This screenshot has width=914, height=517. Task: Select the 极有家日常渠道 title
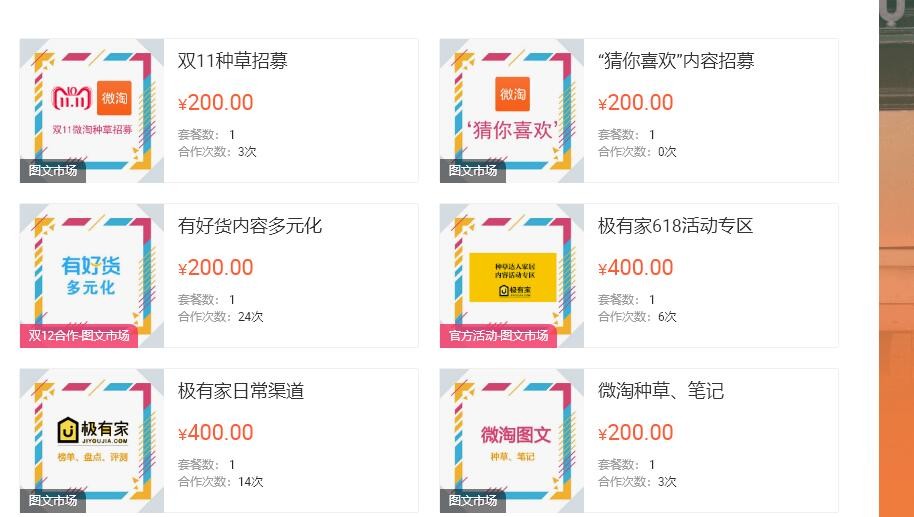pyautogui.click(x=241, y=391)
